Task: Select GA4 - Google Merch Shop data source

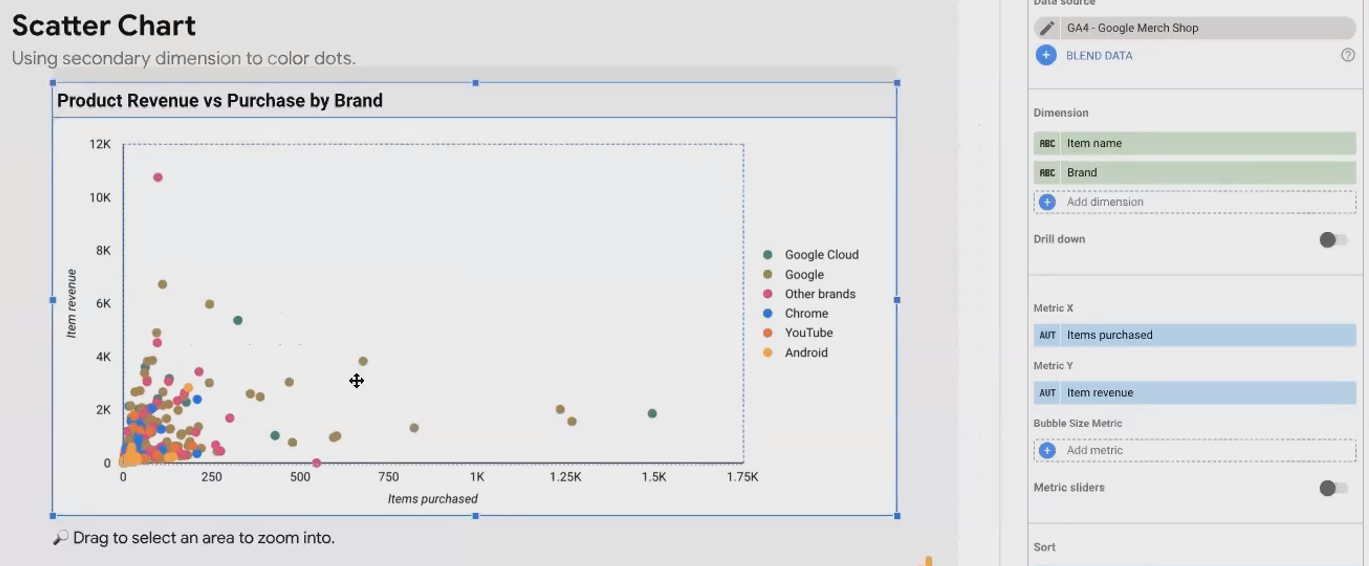Action: 1195,28
